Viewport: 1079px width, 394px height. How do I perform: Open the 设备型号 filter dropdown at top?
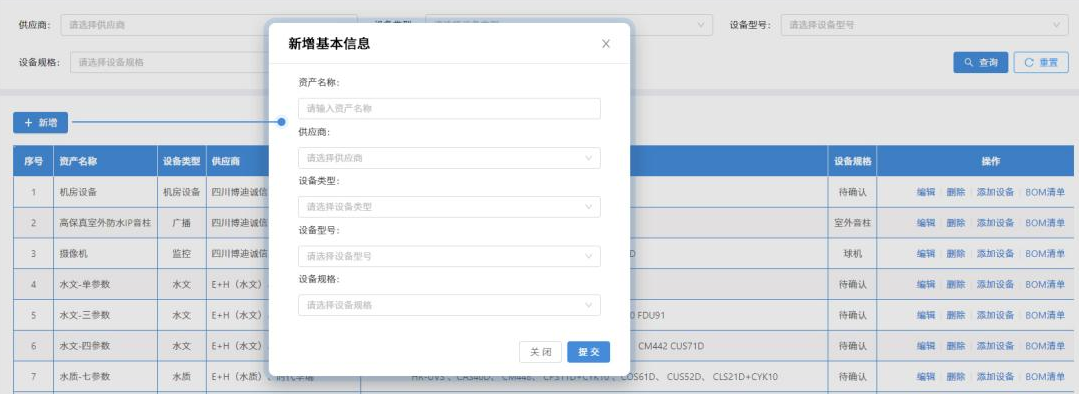[925, 25]
